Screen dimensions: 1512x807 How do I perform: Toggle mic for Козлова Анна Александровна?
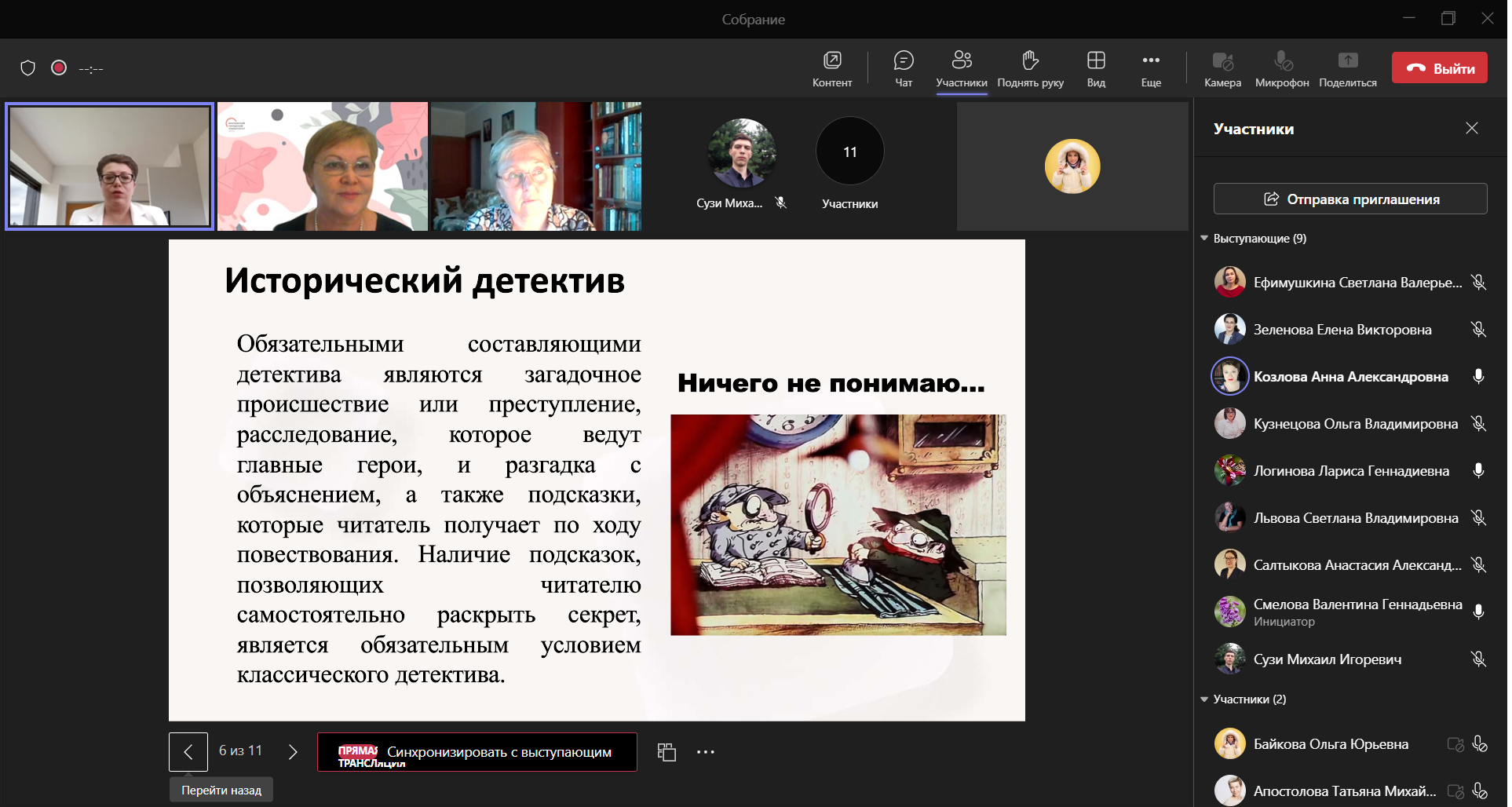point(1478,377)
